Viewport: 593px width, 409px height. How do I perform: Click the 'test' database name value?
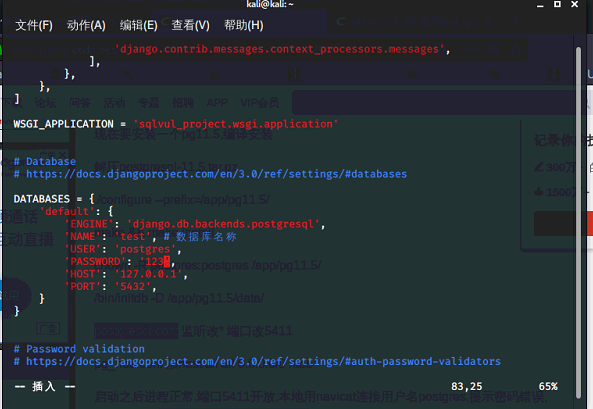point(132,236)
